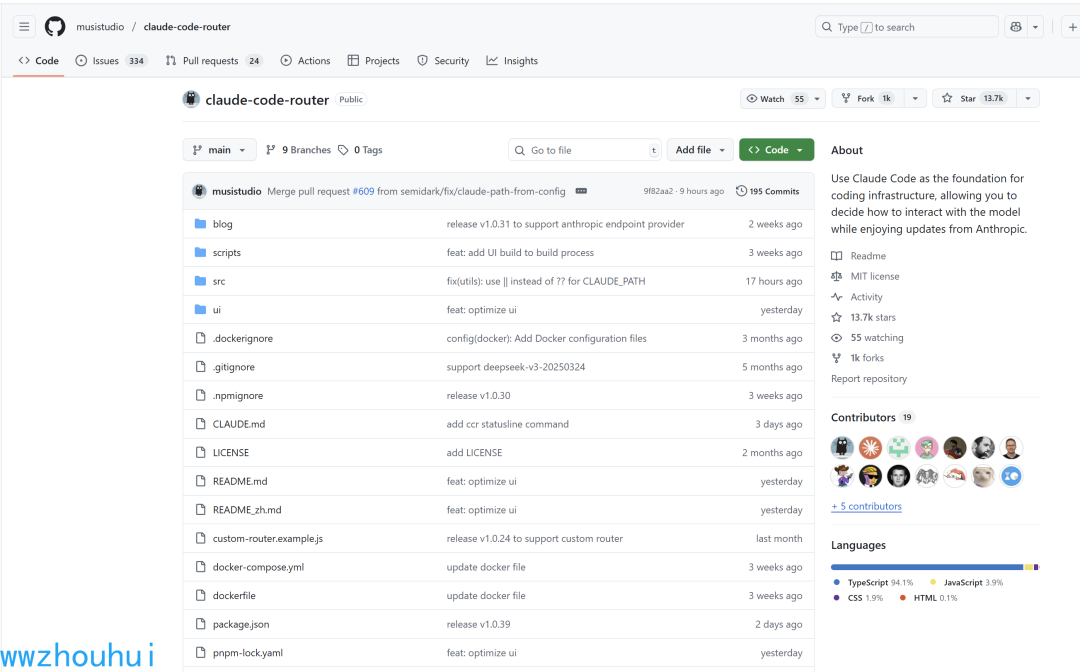Click the scripts folder icon
This screenshot has width=1080, height=672.
pyautogui.click(x=200, y=253)
